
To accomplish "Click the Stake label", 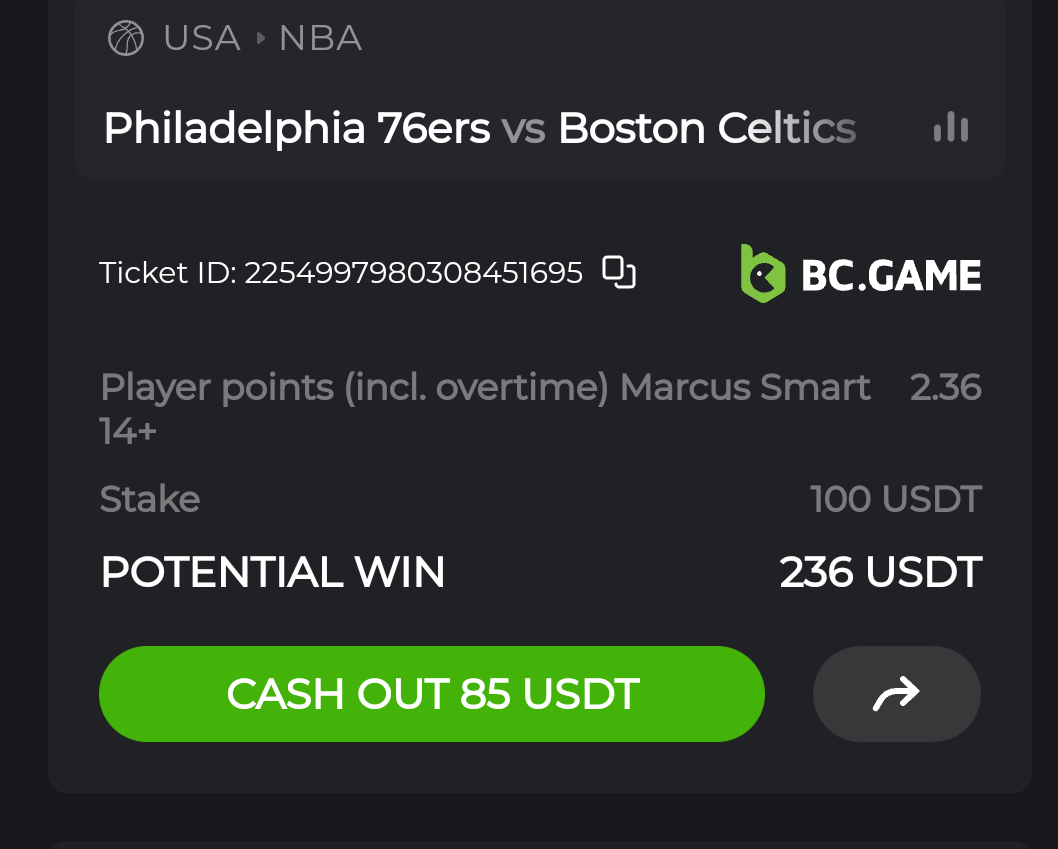I will coord(150,498).
